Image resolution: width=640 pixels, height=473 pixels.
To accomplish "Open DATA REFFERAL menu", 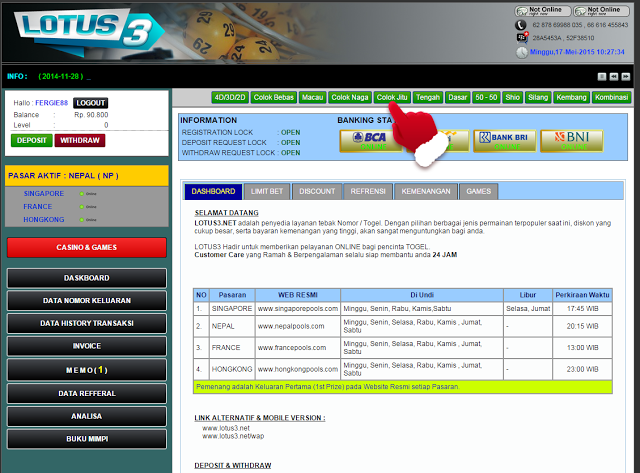I will (x=87, y=394).
